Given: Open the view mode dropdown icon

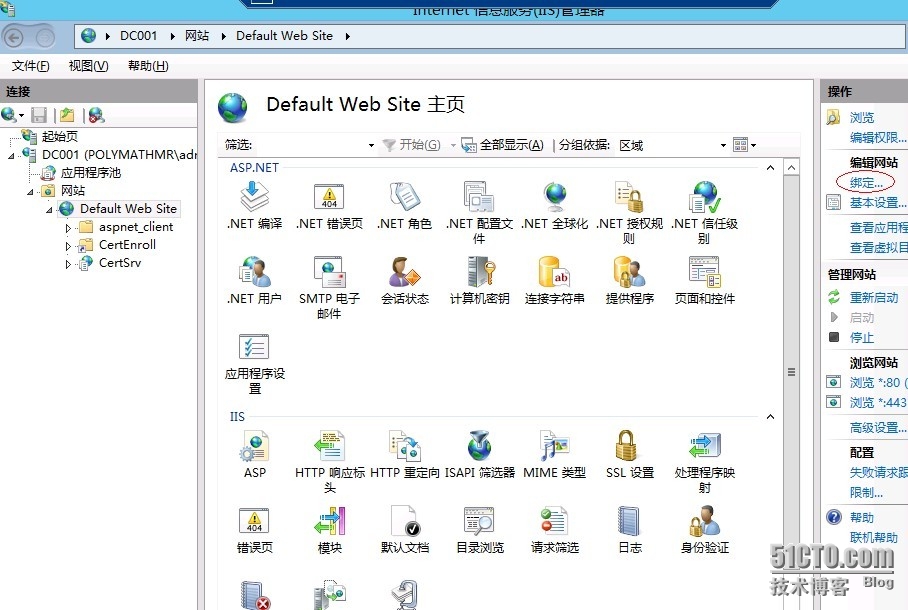Looking at the screenshot, I should (745, 144).
